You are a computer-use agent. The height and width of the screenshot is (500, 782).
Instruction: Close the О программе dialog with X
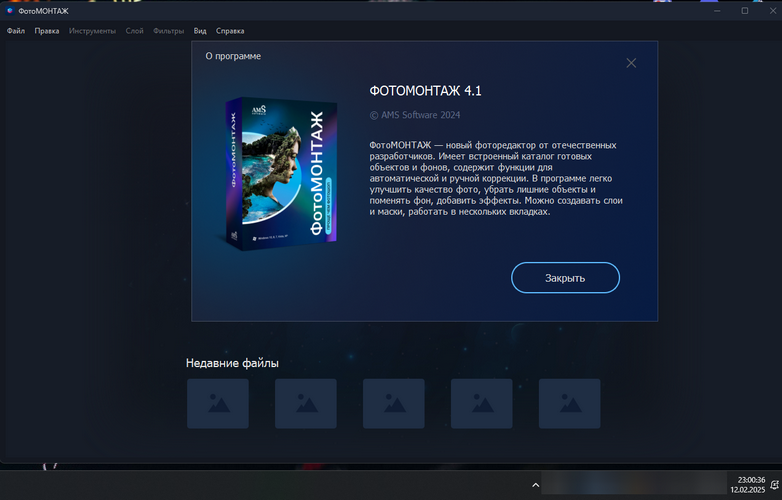point(631,63)
